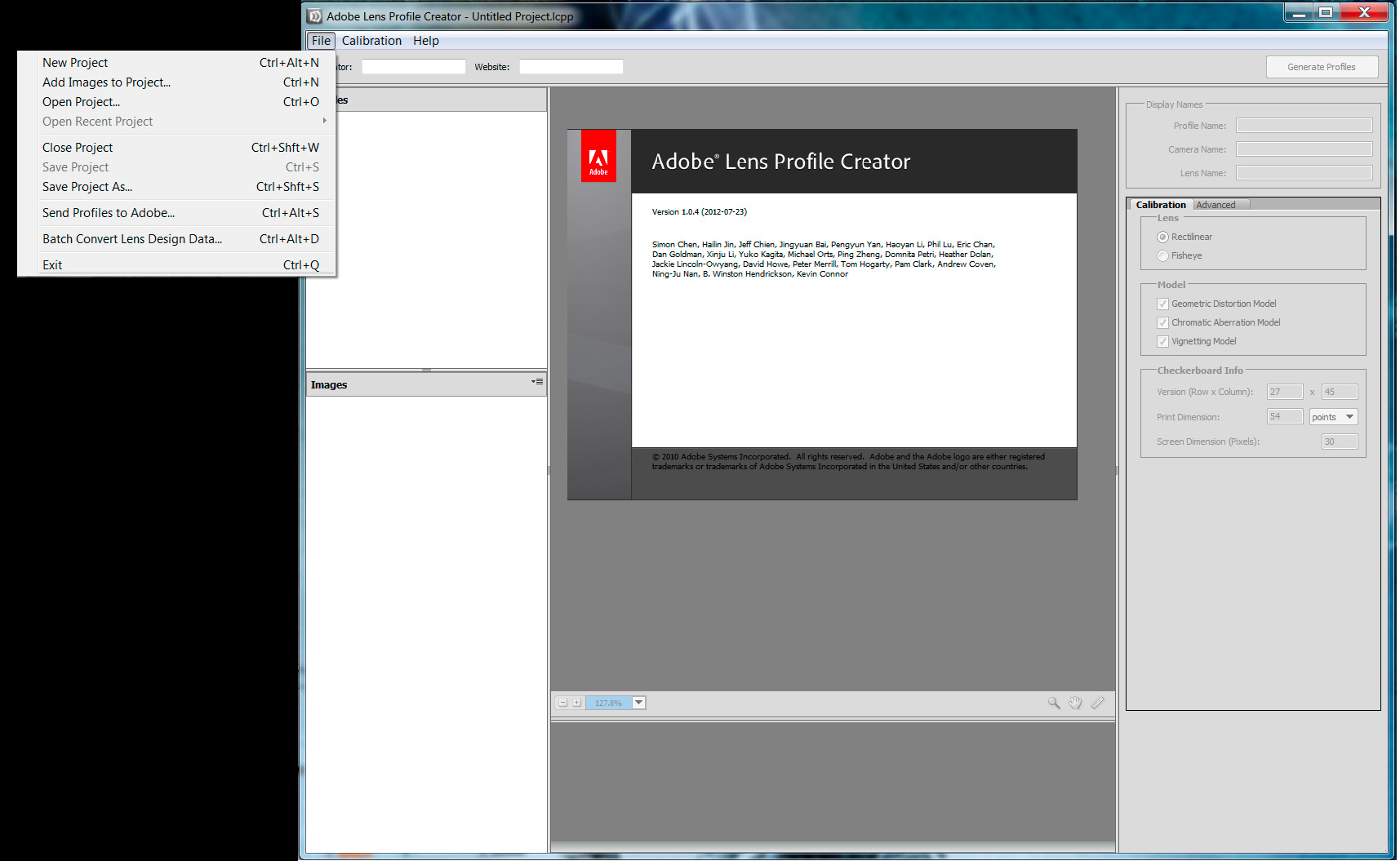Choose Add Images to Project
The width and height of the screenshot is (1400, 861).
click(176, 82)
